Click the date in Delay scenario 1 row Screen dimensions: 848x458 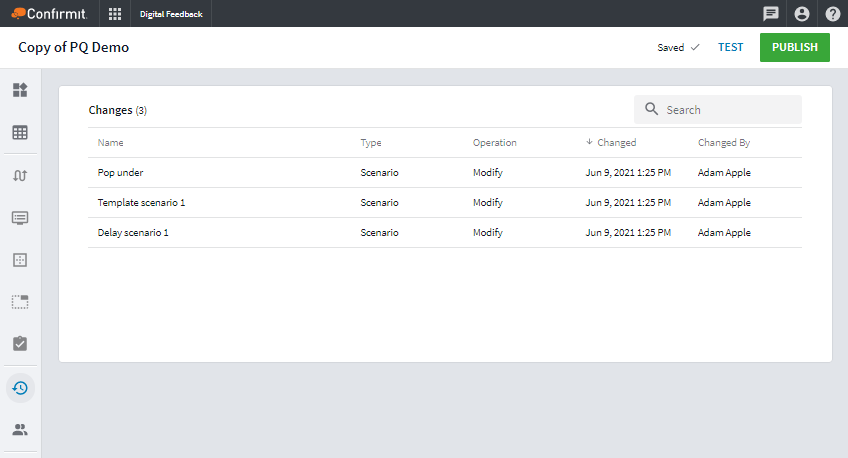[628, 233]
